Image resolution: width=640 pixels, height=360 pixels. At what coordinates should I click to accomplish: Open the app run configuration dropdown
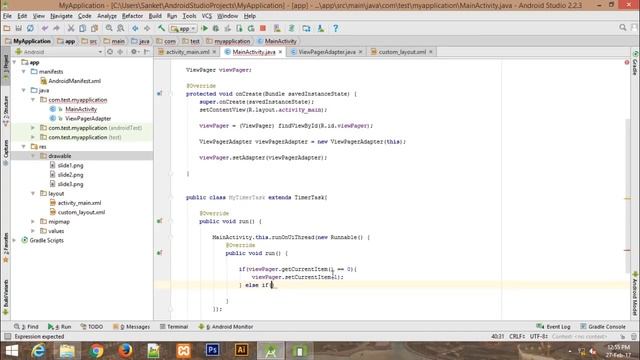(183, 29)
